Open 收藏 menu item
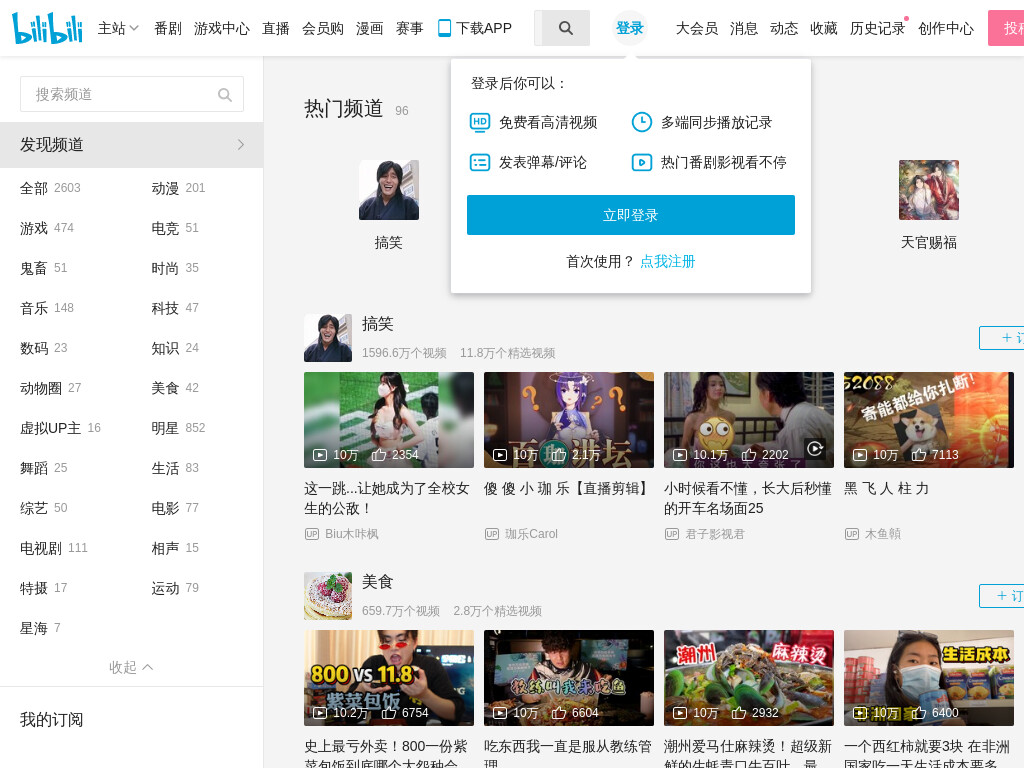Image resolution: width=1024 pixels, height=768 pixels. [x=824, y=28]
